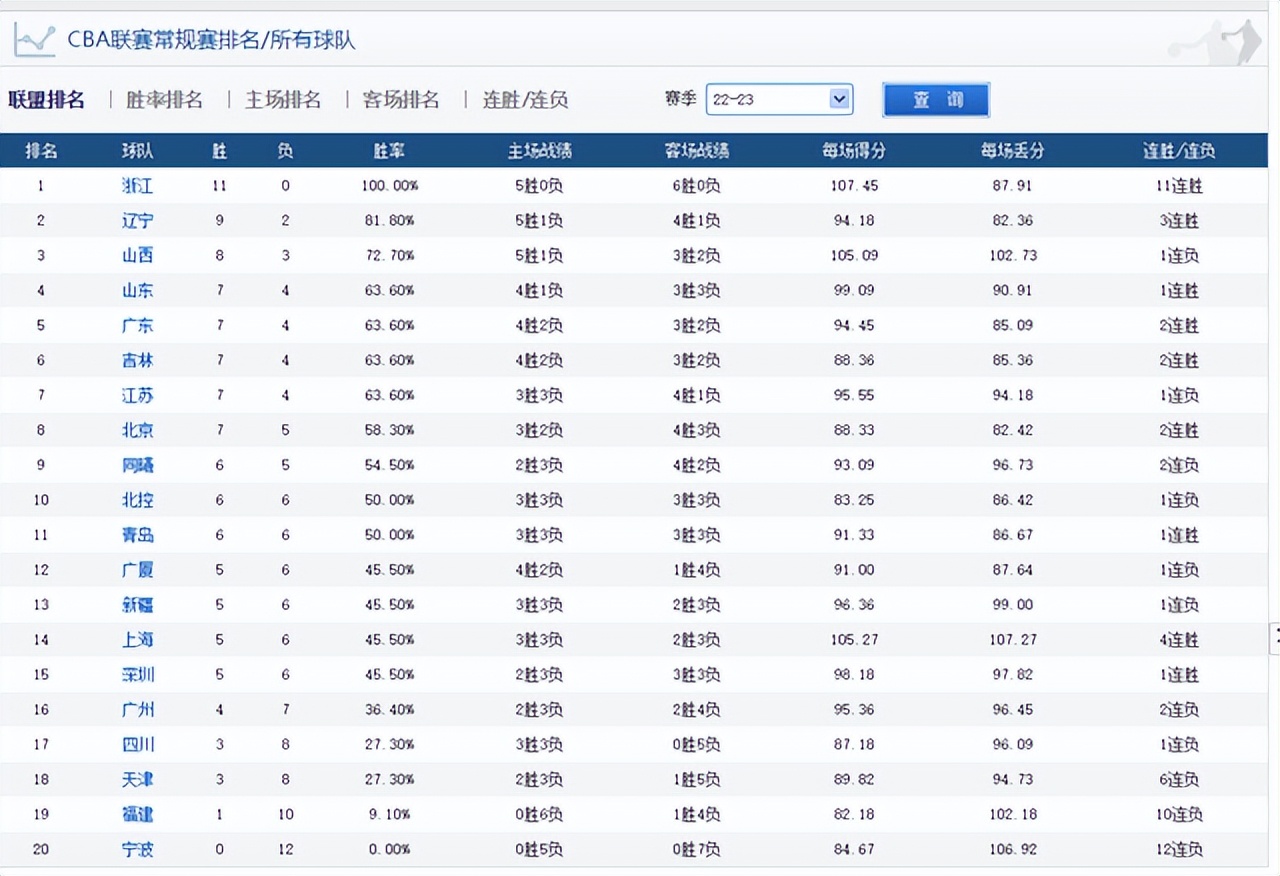The height and width of the screenshot is (876, 1280).
Task: Click the vertical scrollbar on the right edge
Action: point(1273,635)
